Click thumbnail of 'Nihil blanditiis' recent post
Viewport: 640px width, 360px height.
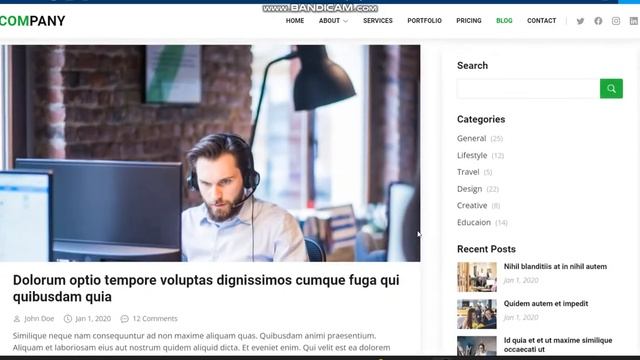pyautogui.click(x=477, y=277)
